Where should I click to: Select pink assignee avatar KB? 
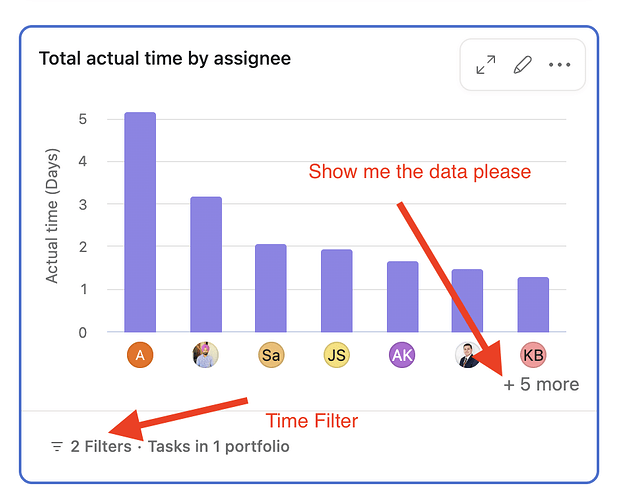pos(533,355)
